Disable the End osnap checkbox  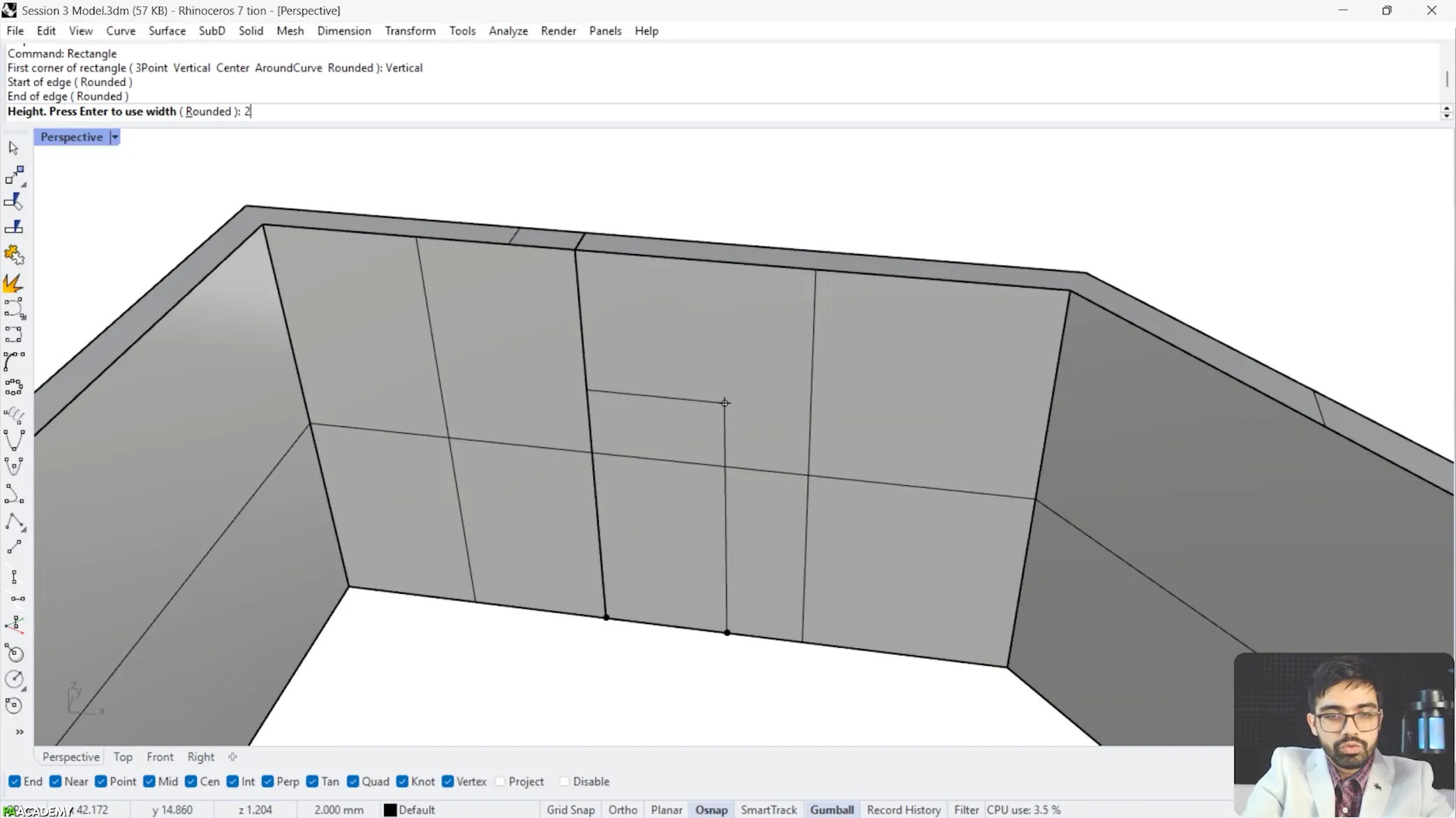(x=15, y=781)
